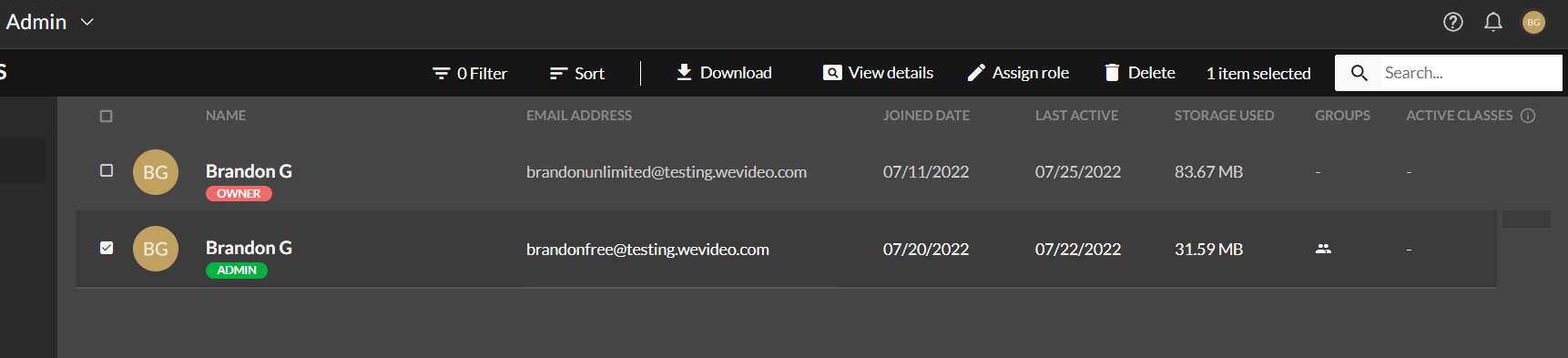Open the BG user avatar in top bar

1534,22
